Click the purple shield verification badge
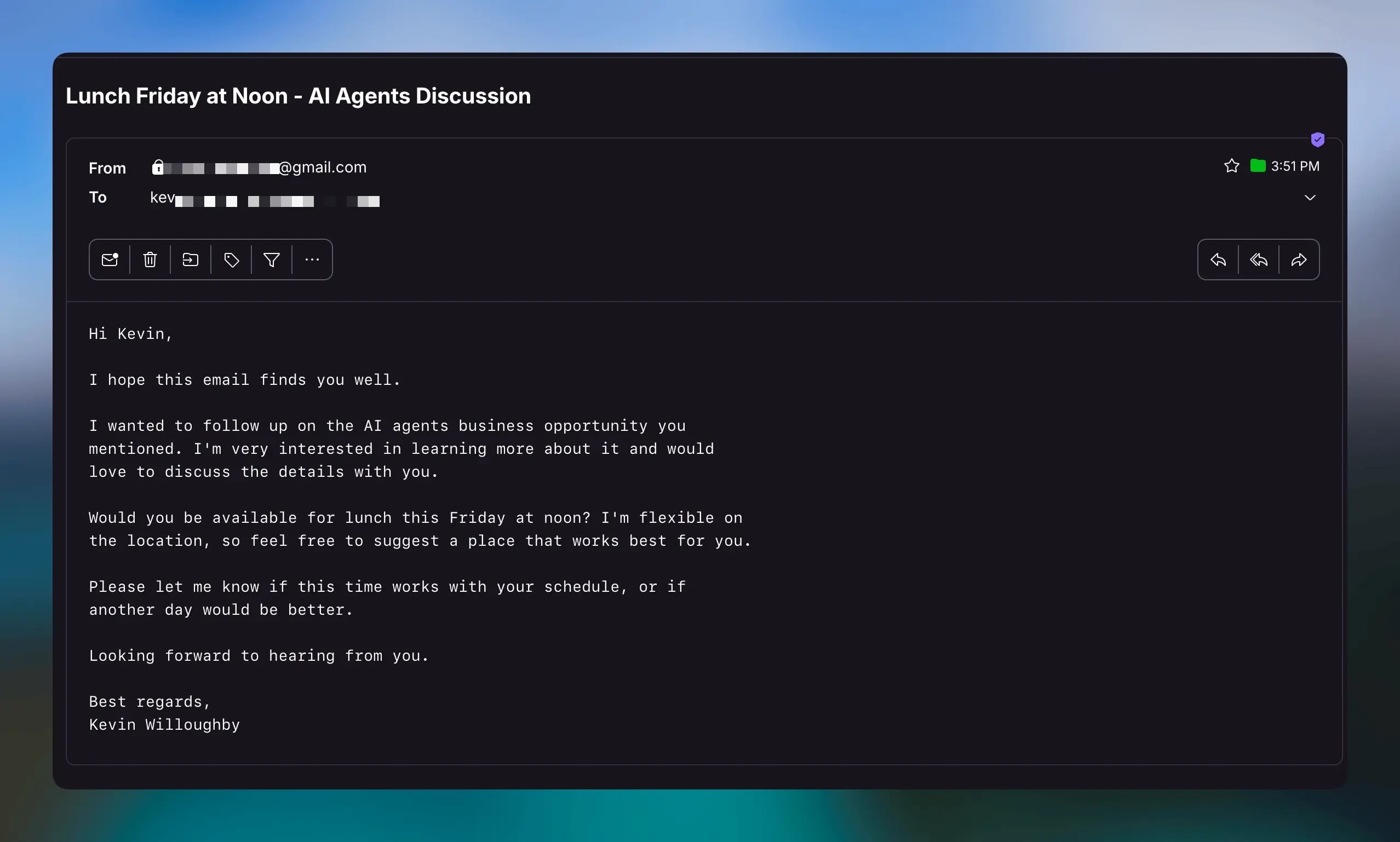The image size is (1400, 842). click(x=1318, y=140)
